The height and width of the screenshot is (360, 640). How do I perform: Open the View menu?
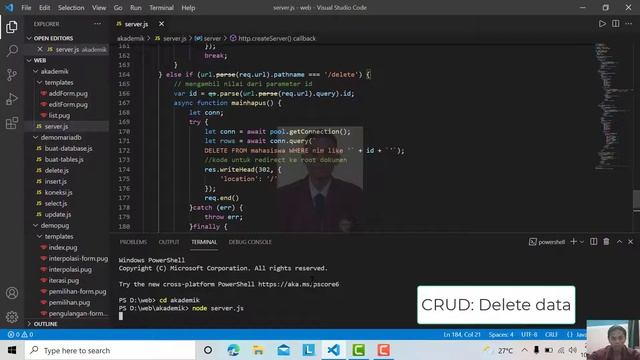(x=99, y=8)
